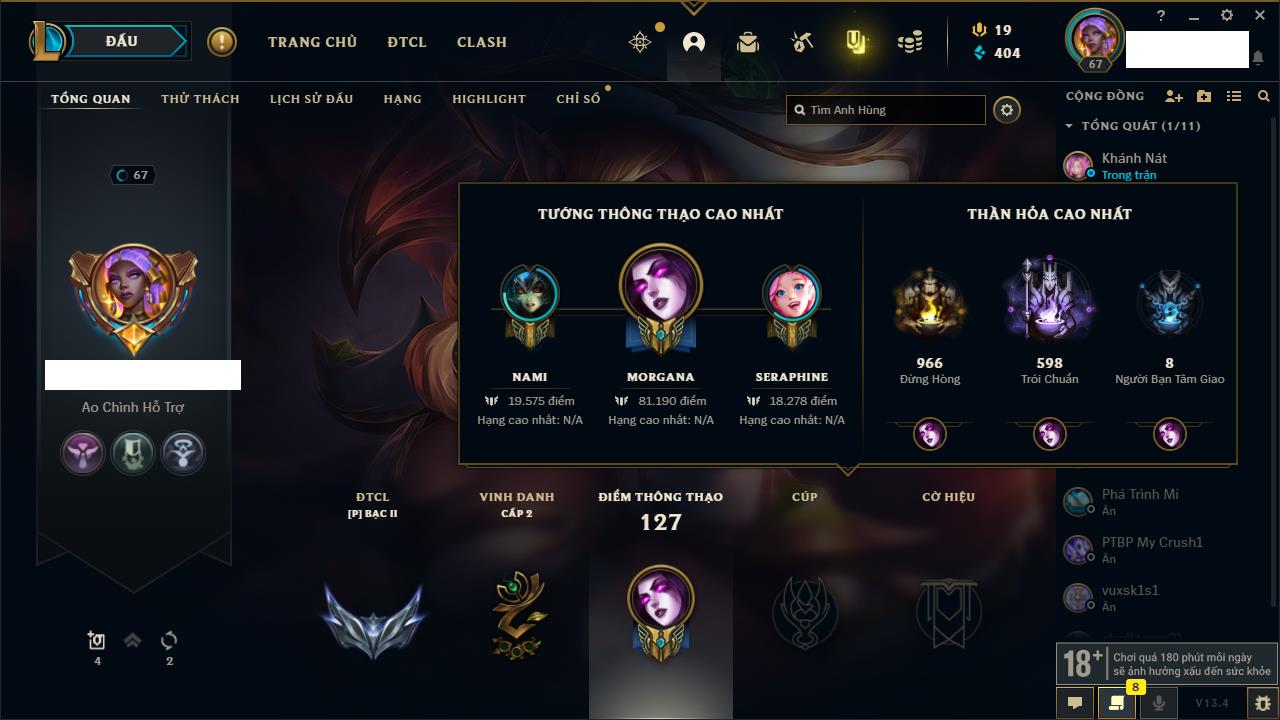The image size is (1280, 720).
Task: Select the Morgana mastery portrait
Action: pyautogui.click(x=661, y=287)
